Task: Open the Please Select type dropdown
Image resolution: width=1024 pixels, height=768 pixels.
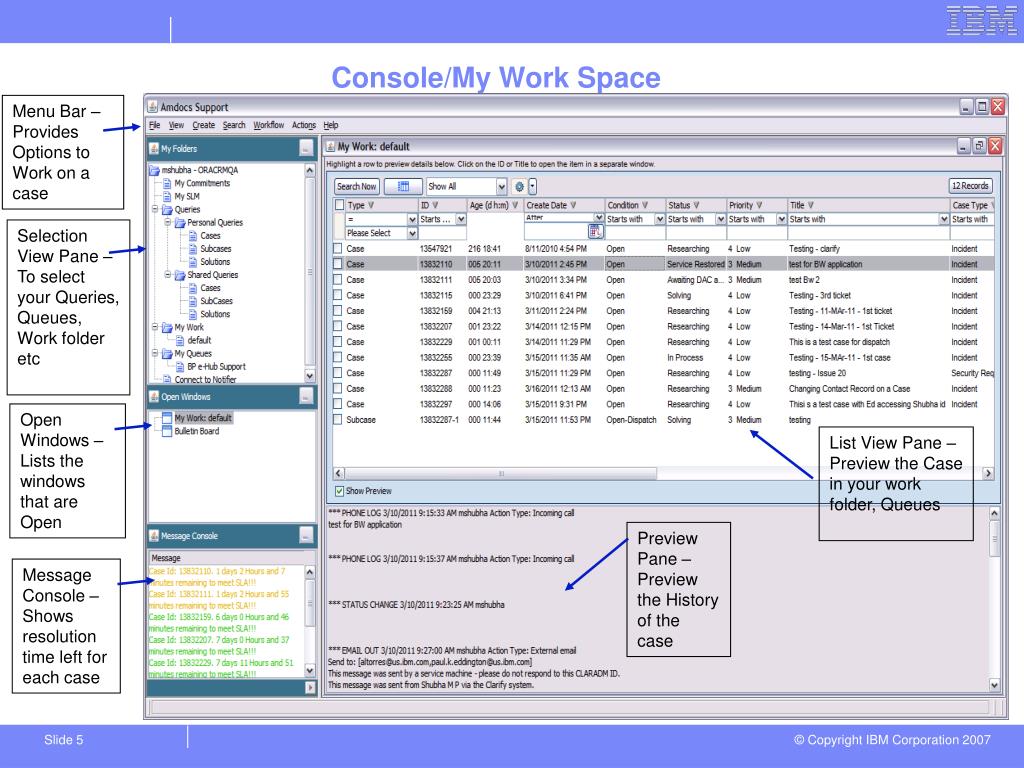Action: point(412,233)
